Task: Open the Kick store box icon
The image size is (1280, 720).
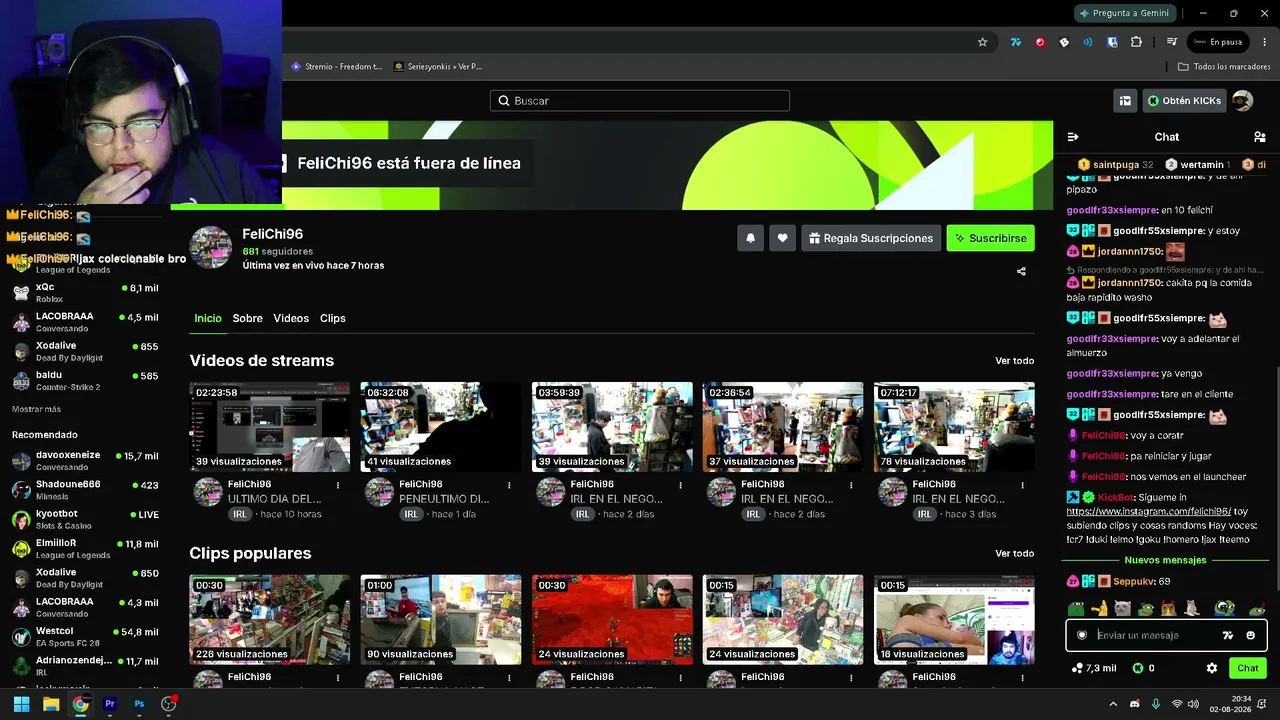Action: point(1125,101)
